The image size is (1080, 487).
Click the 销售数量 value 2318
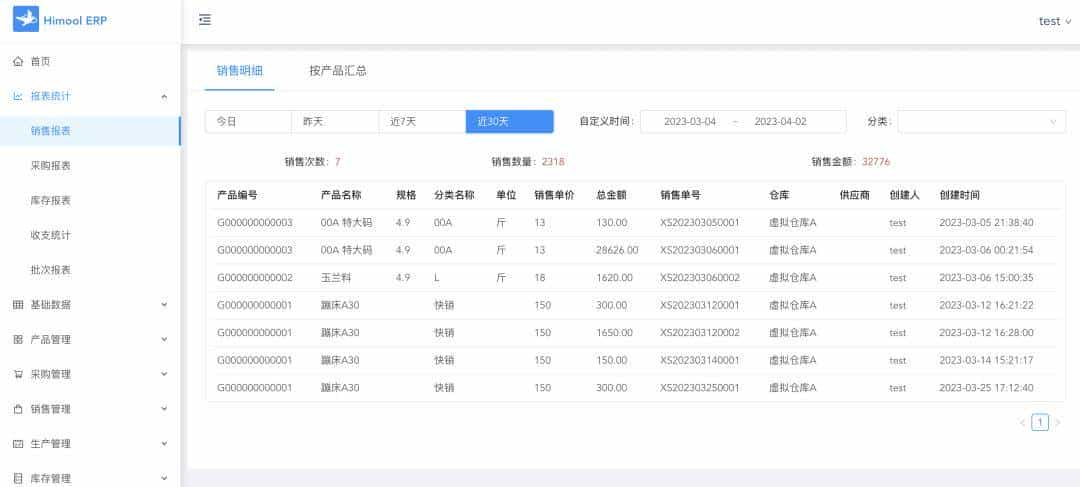pos(553,162)
